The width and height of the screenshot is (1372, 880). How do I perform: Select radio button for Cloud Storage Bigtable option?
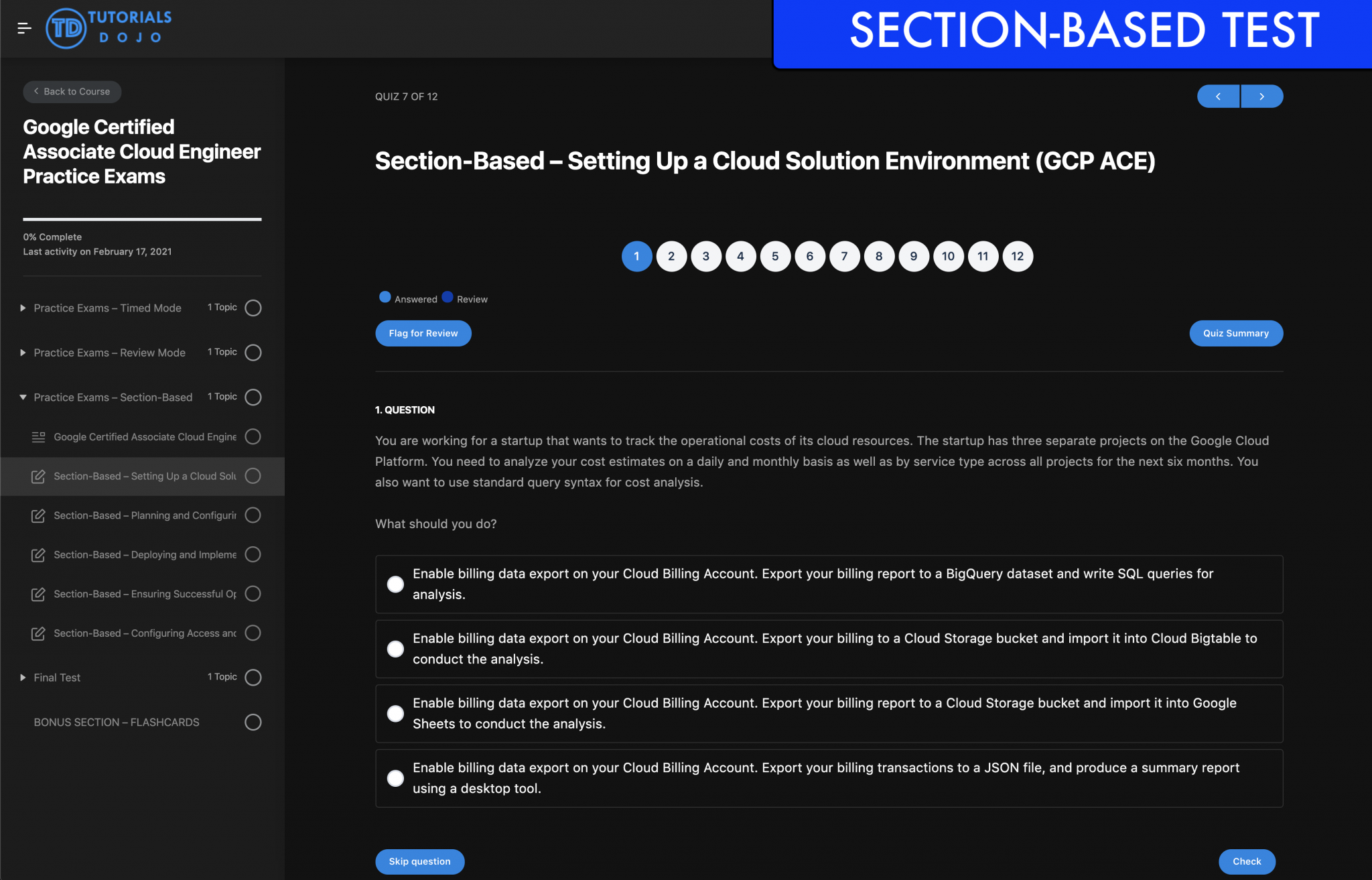click(395, 648)
